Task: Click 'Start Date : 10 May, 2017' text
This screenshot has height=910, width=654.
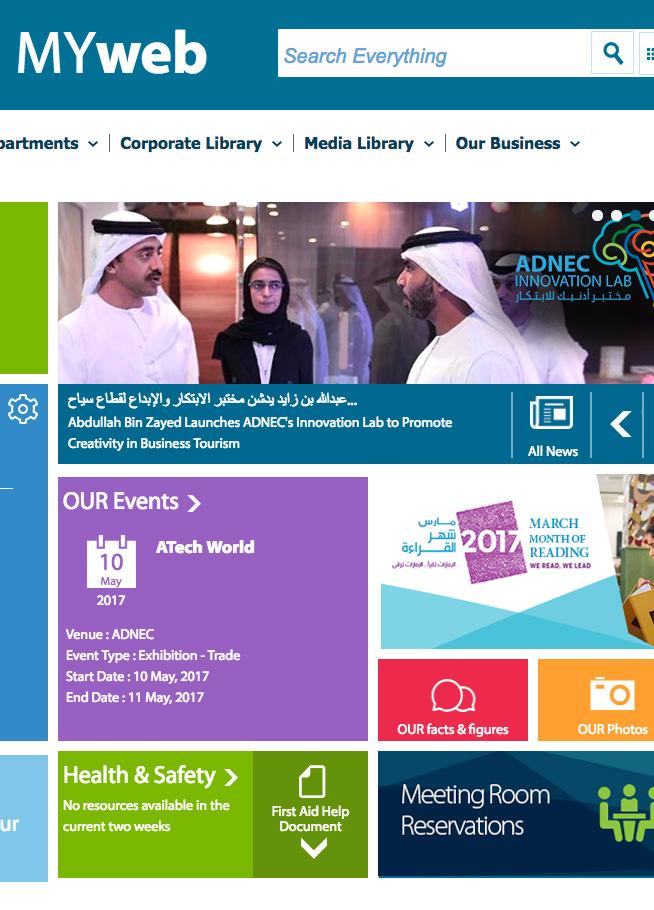Action: pyautogui.click(x=137, y=676)
